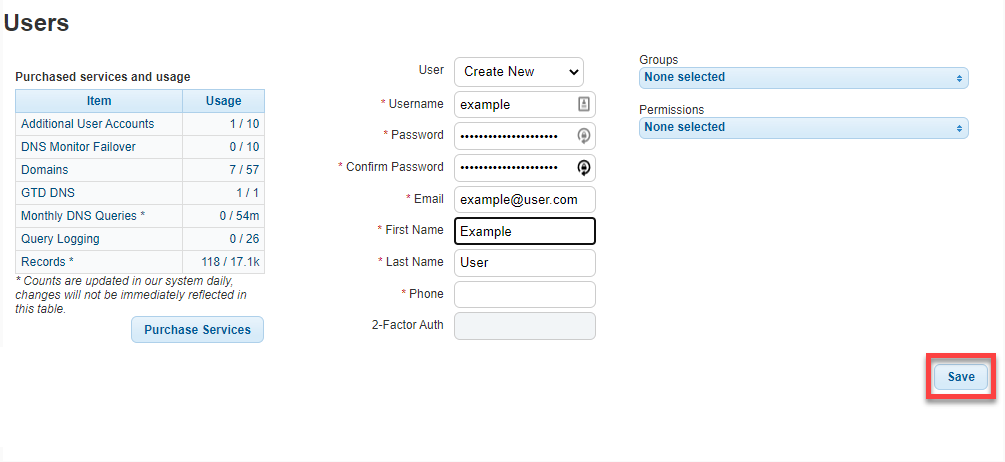Expand the Permissions 'None selected' dropdown
The height and width of the screenshot is (462, 1005).
(x=804, y=128)
